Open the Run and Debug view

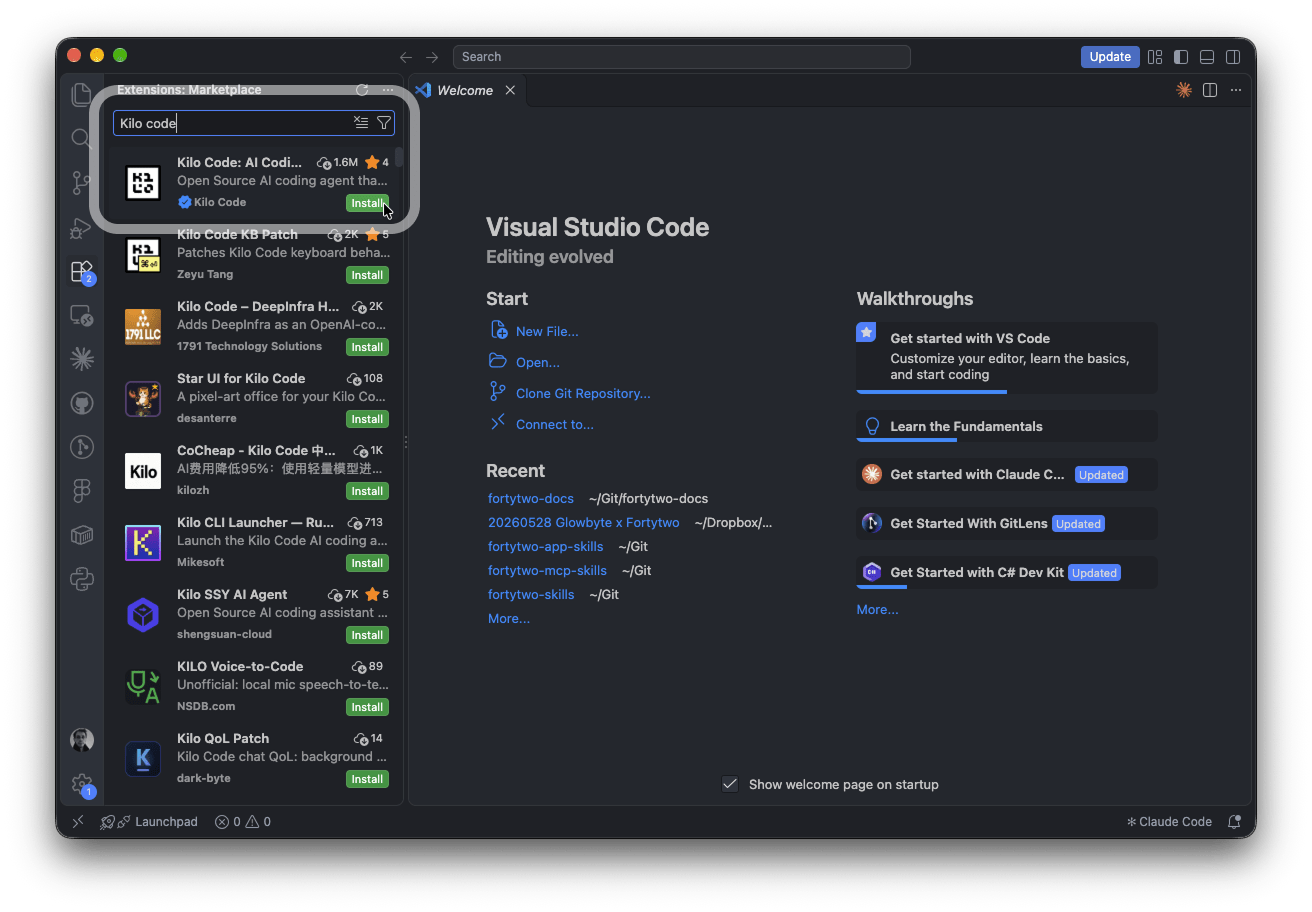point(82,227)
